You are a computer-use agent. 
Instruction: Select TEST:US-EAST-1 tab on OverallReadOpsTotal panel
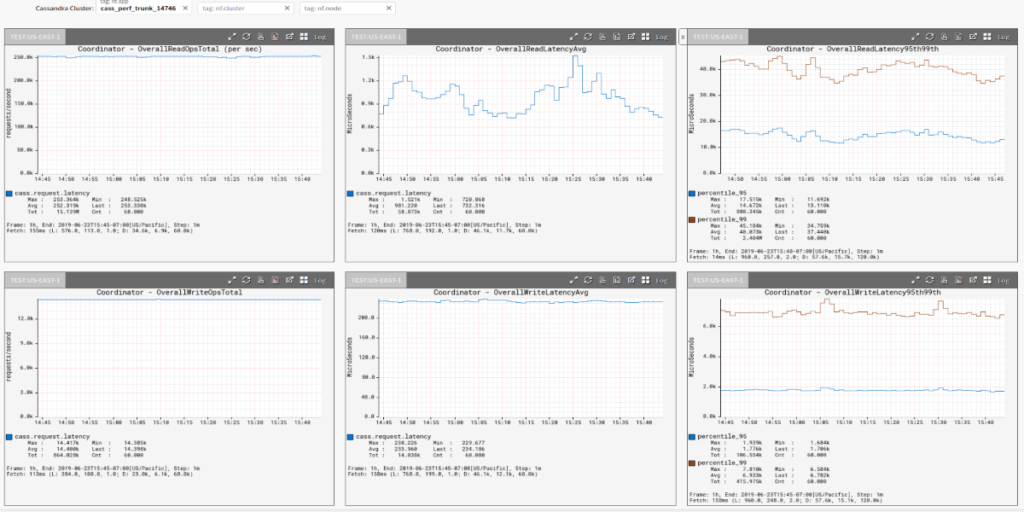(x=35, y=37)
